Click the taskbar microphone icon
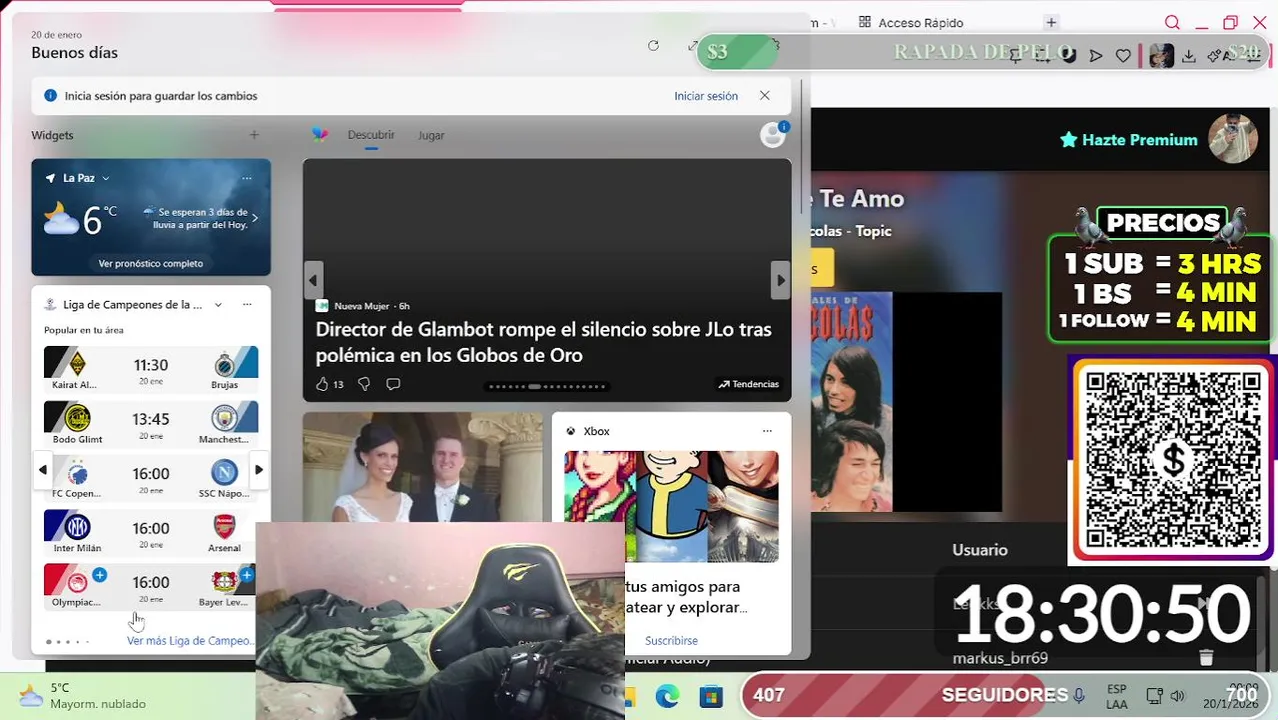1278x720 pixels. [1079, 696]
